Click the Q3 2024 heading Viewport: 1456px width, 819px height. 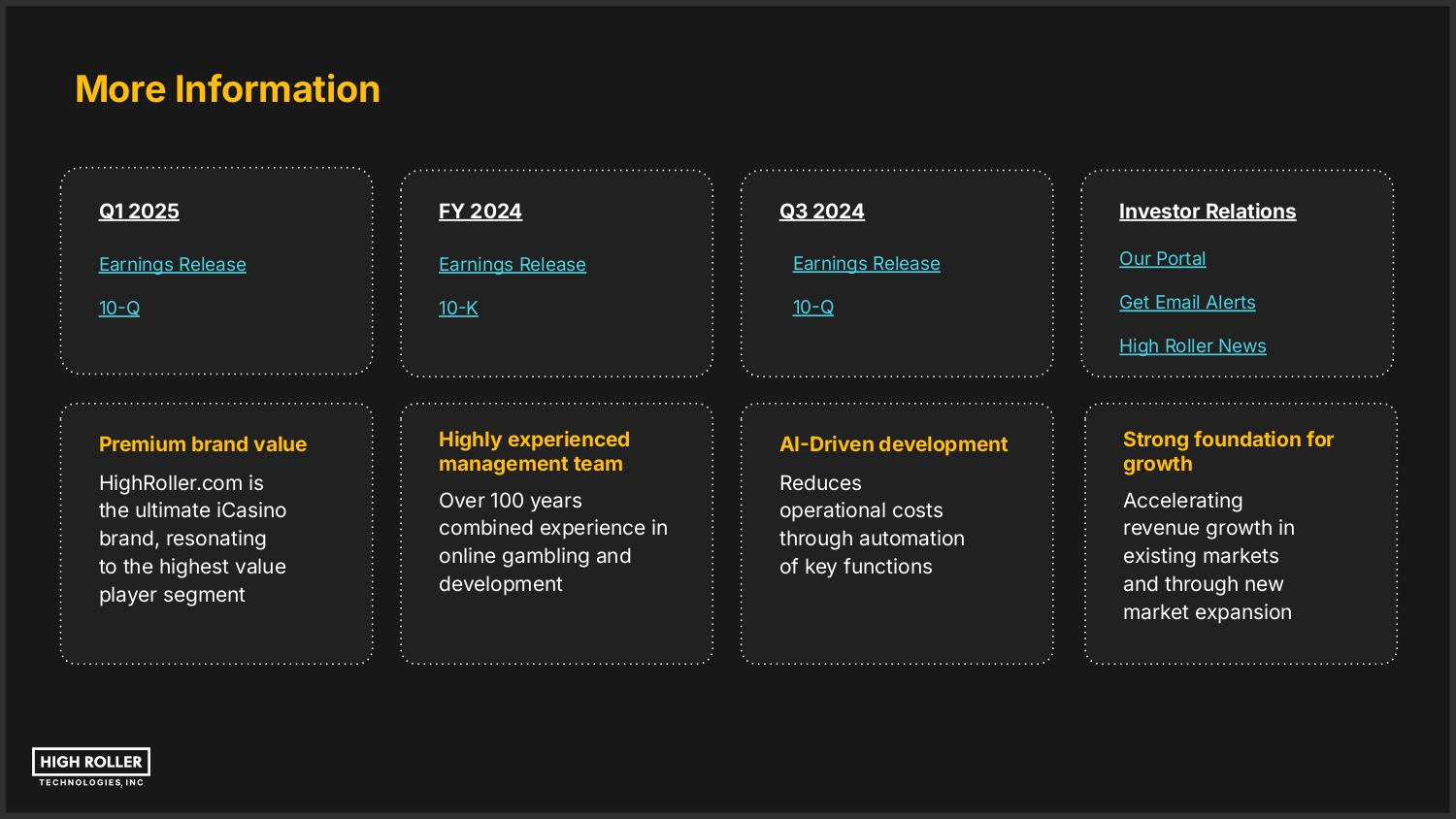821,212
